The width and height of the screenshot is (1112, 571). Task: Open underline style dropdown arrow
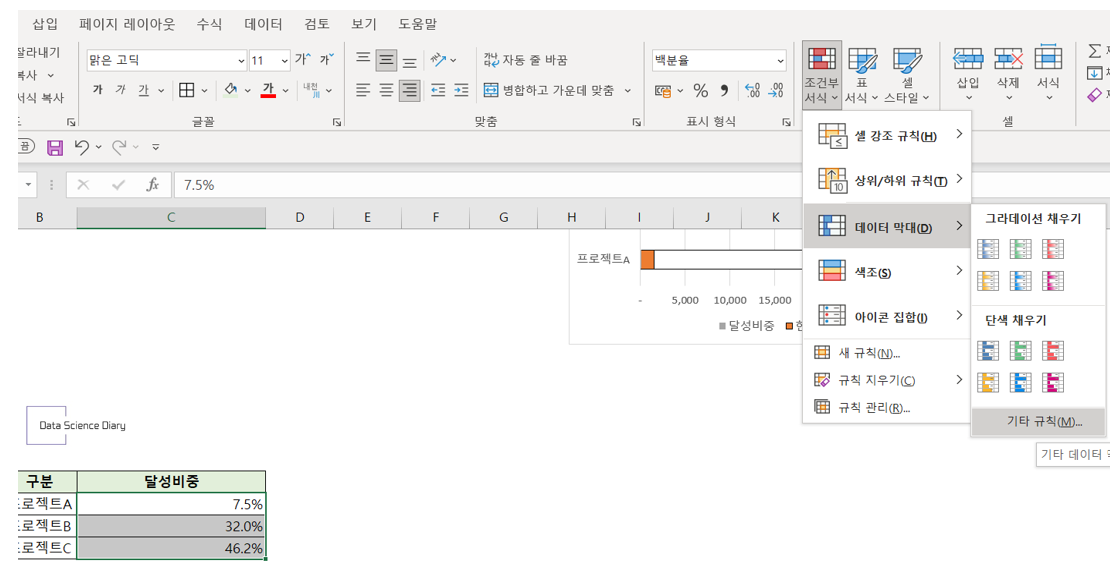point(161,91)
